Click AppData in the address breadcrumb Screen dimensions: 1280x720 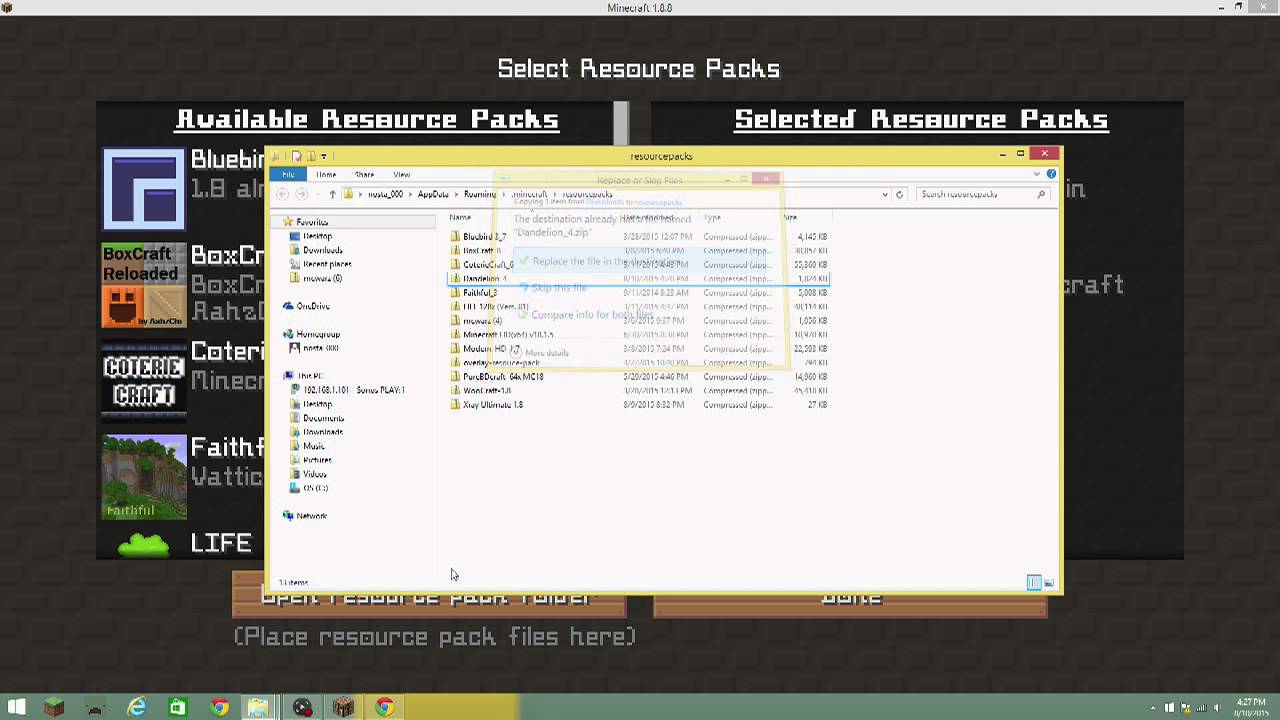(433, 194)
